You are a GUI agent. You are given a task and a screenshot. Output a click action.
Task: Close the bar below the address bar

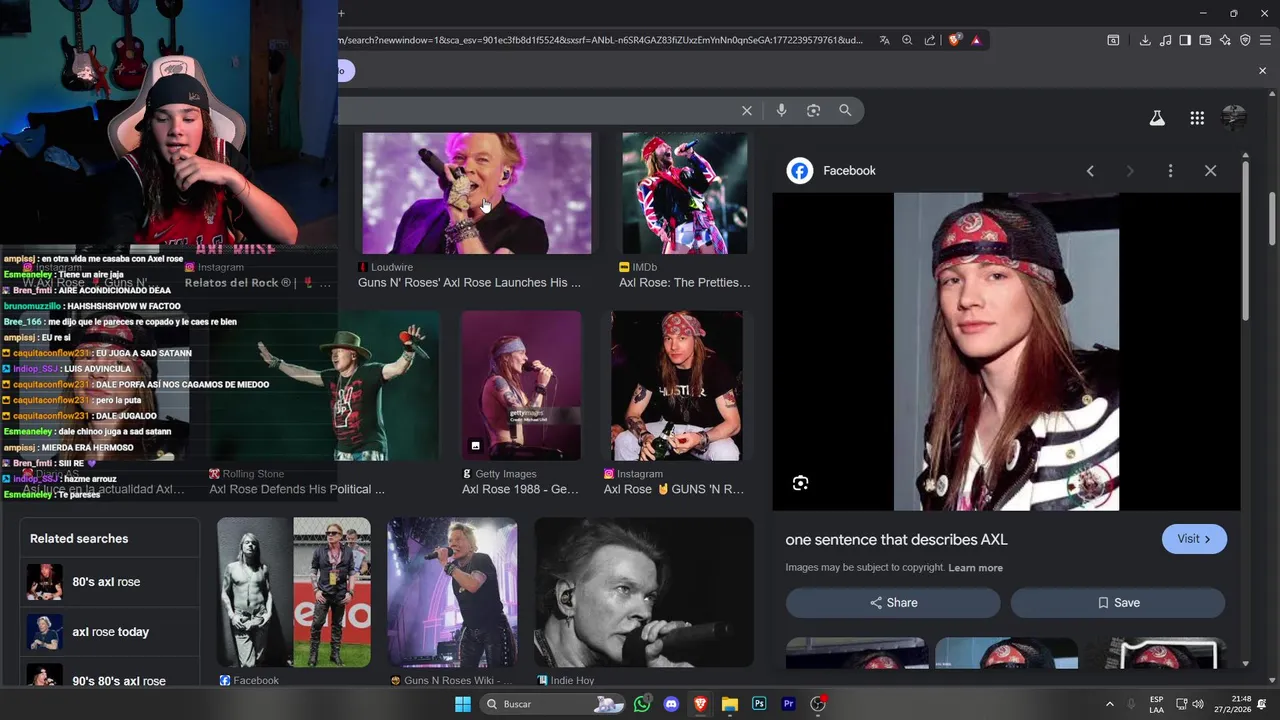click(1262, 71)
